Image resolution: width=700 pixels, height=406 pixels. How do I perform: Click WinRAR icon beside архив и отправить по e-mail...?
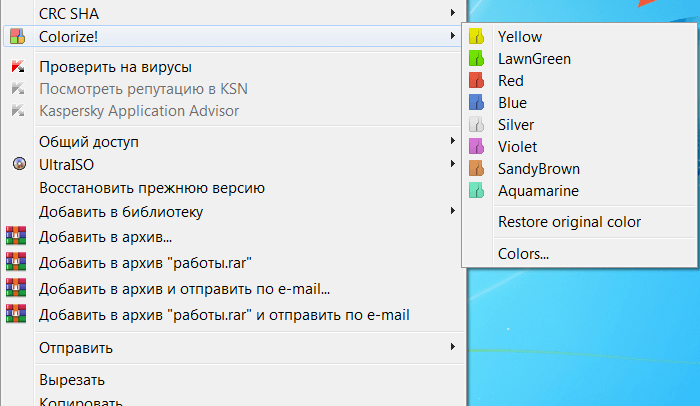click(x=16, y=288)
